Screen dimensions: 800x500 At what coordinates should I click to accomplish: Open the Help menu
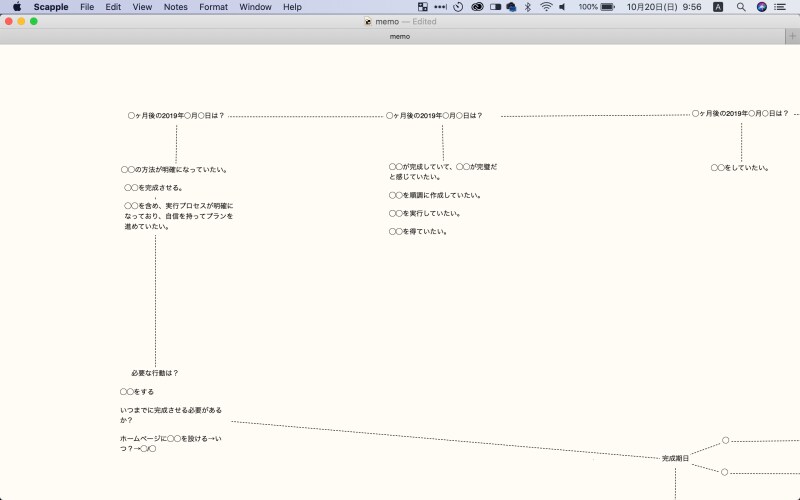(292, 7)
